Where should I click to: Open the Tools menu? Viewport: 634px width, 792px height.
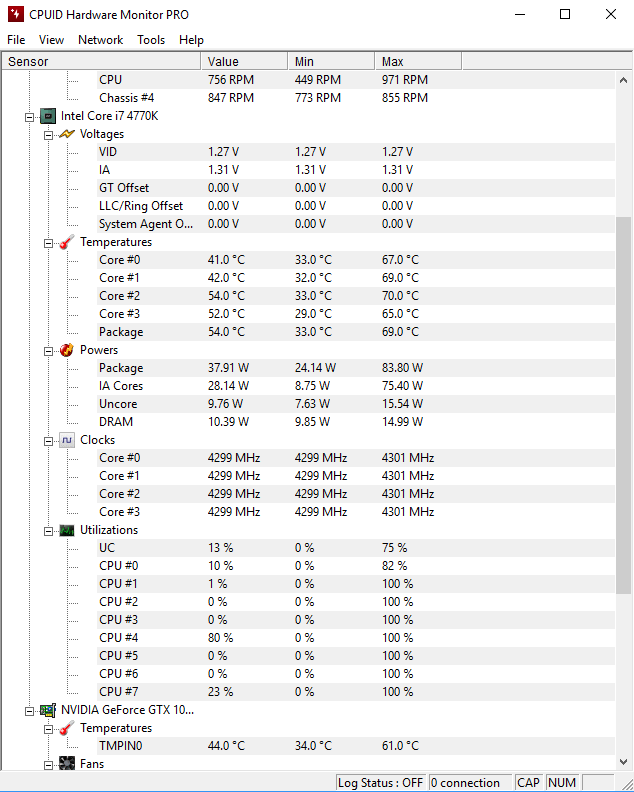coord(151,40)
